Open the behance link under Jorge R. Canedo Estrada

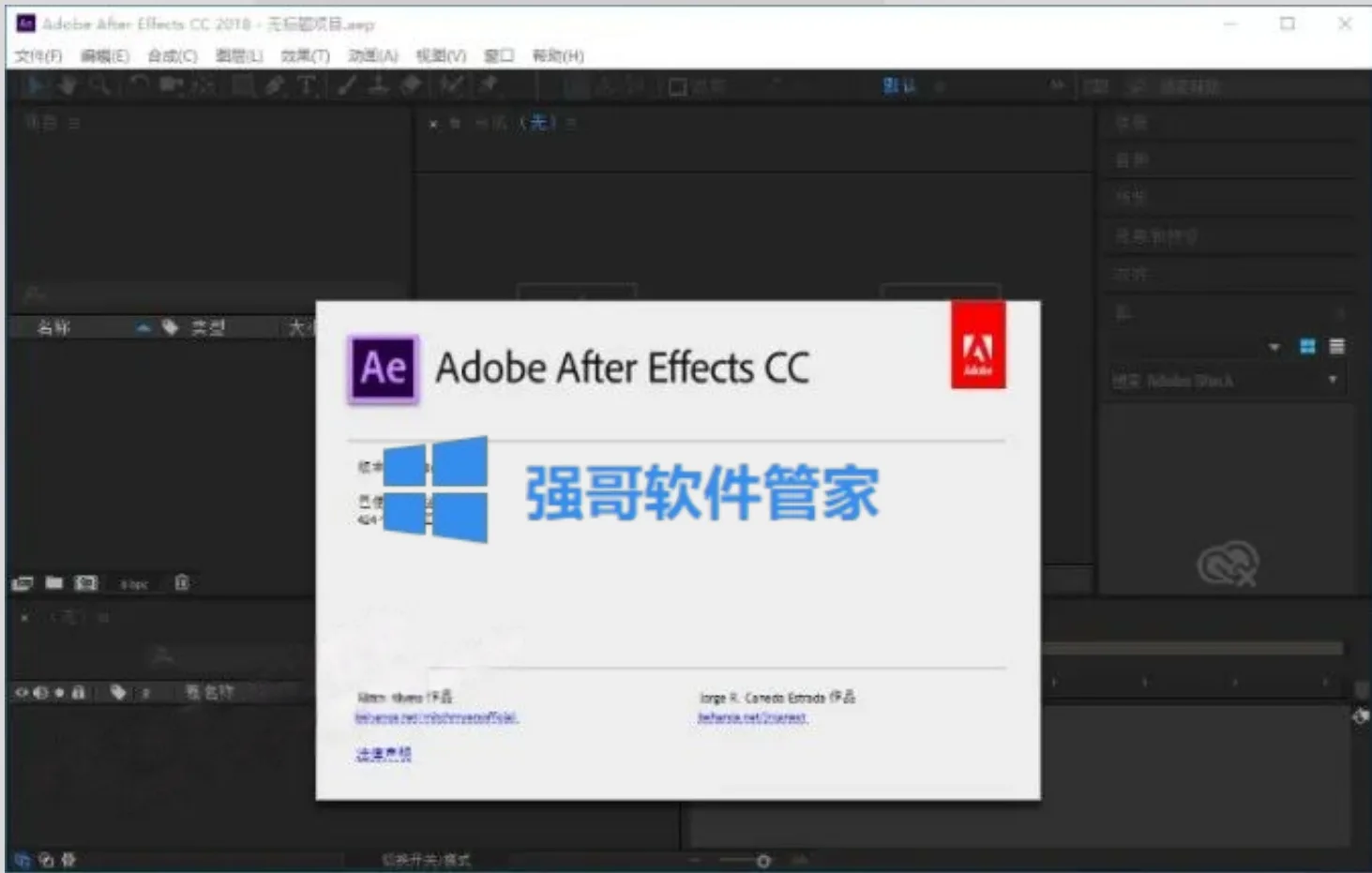pos(752,717)
